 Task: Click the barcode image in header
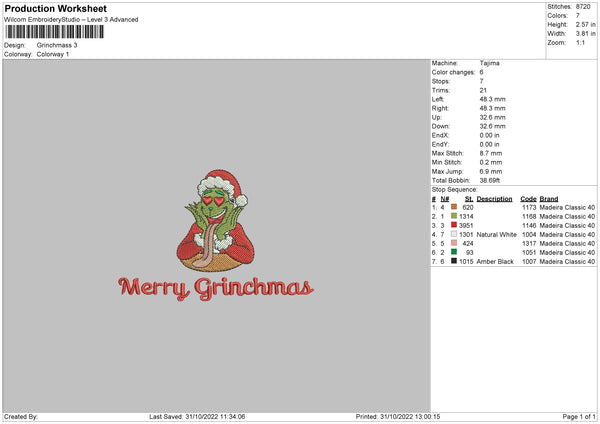54,32
